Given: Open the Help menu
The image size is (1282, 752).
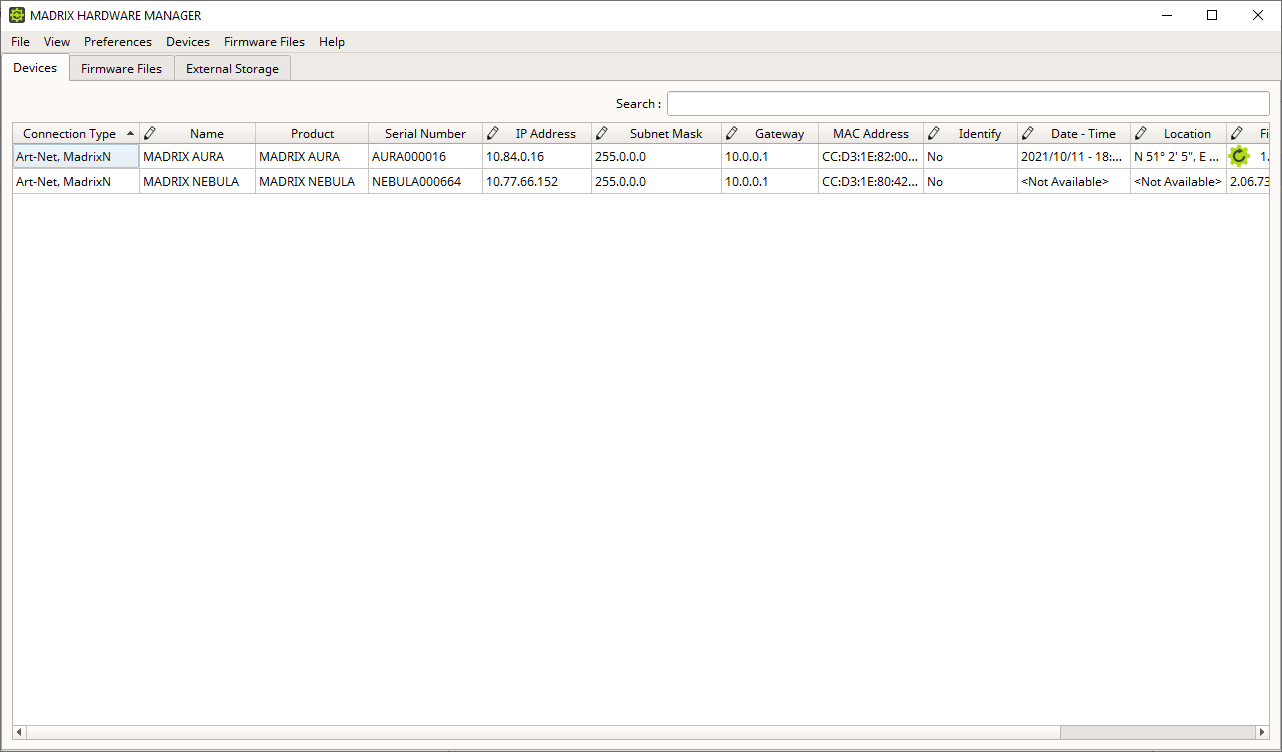Looking at the screenshot, I should [332, 42].
